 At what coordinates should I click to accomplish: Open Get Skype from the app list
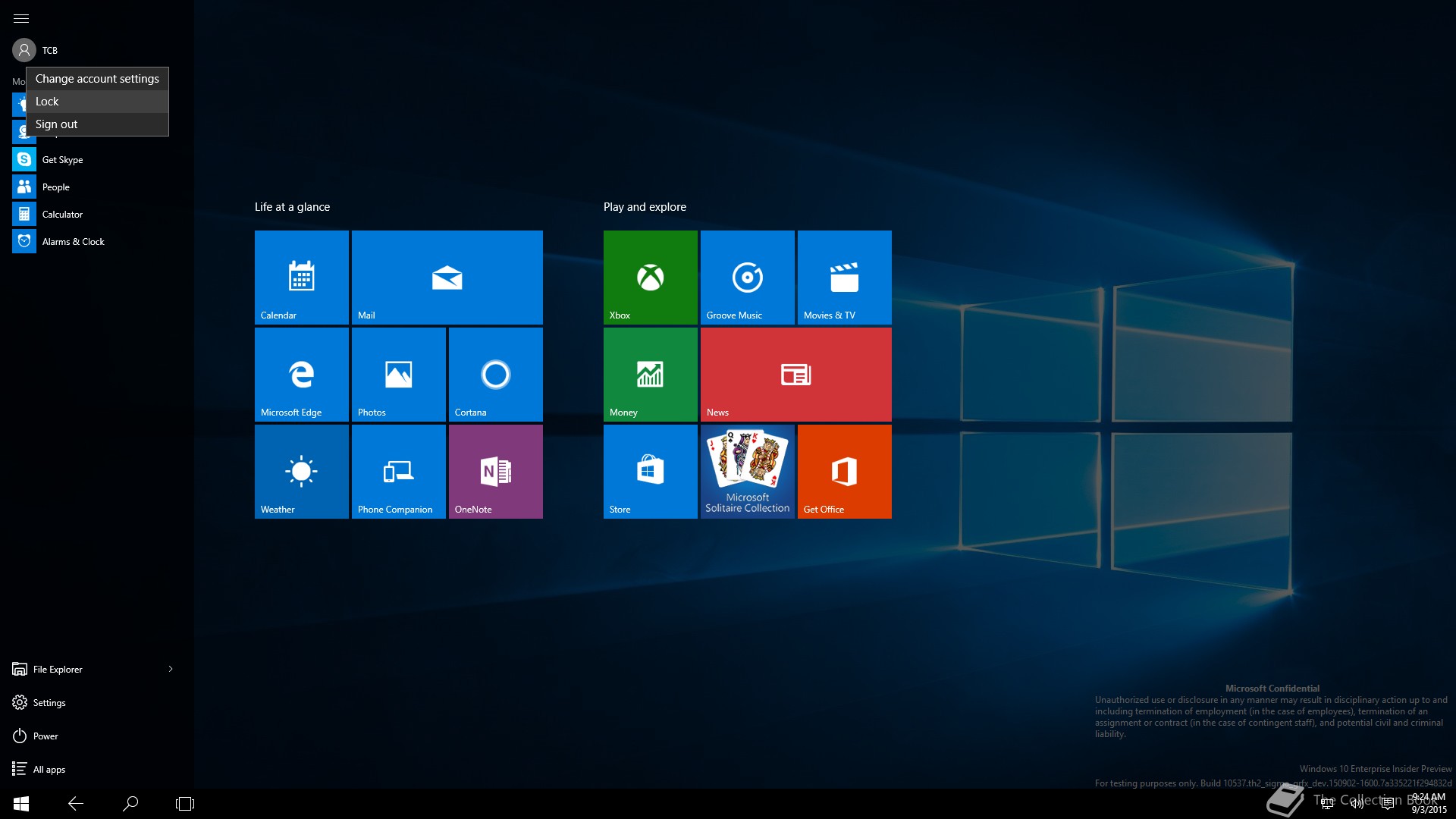[97, 159]
